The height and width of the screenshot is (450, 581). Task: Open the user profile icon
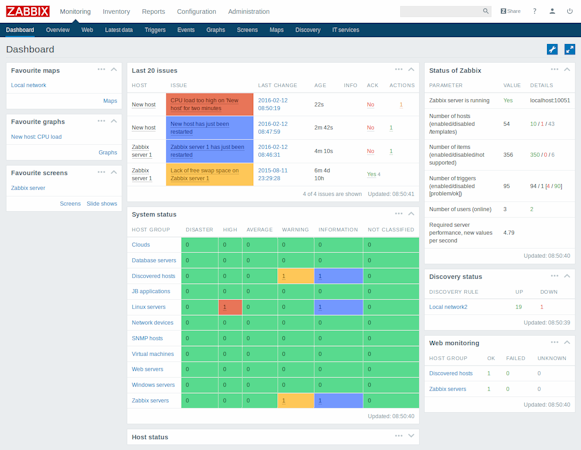(552, 11)
